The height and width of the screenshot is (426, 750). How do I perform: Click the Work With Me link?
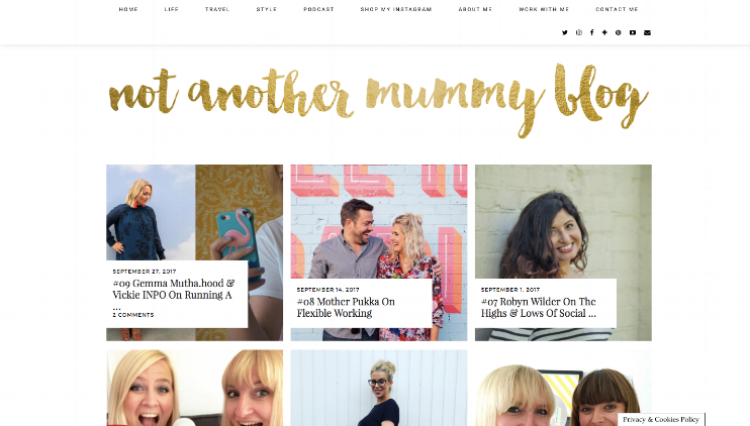coord(544,9)
